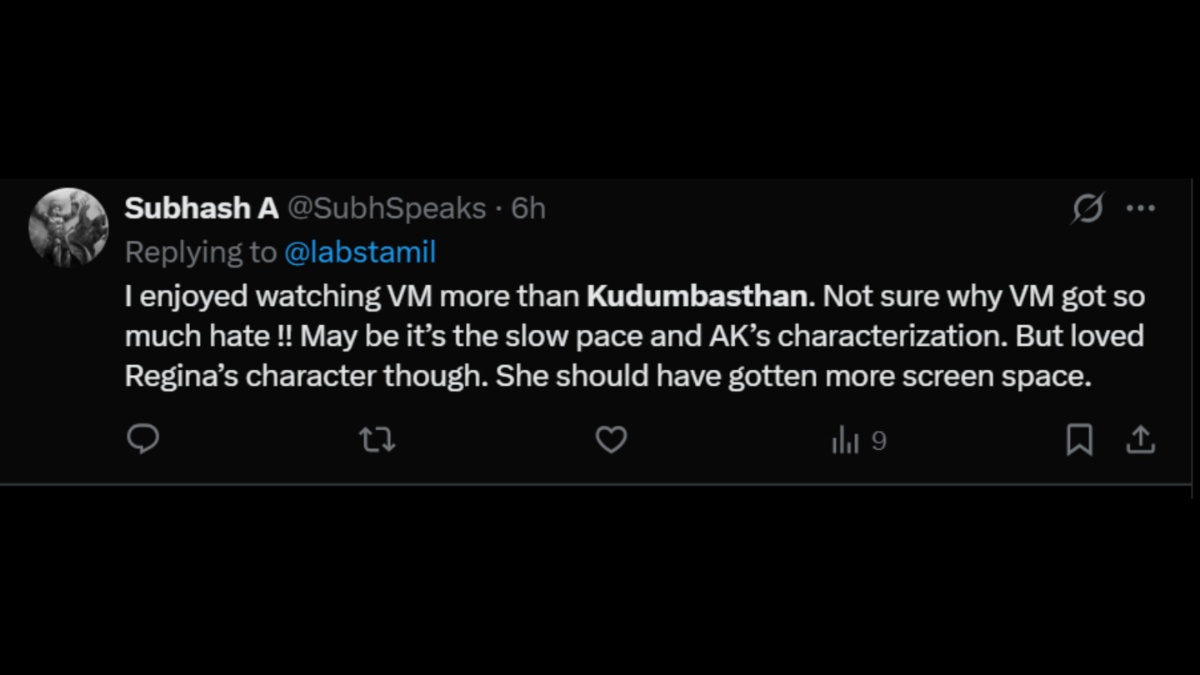The width and height of the screenshot is (1200, 675).
Task: Click the Reply speech bubble icon
Action: (x=144, y=440)
